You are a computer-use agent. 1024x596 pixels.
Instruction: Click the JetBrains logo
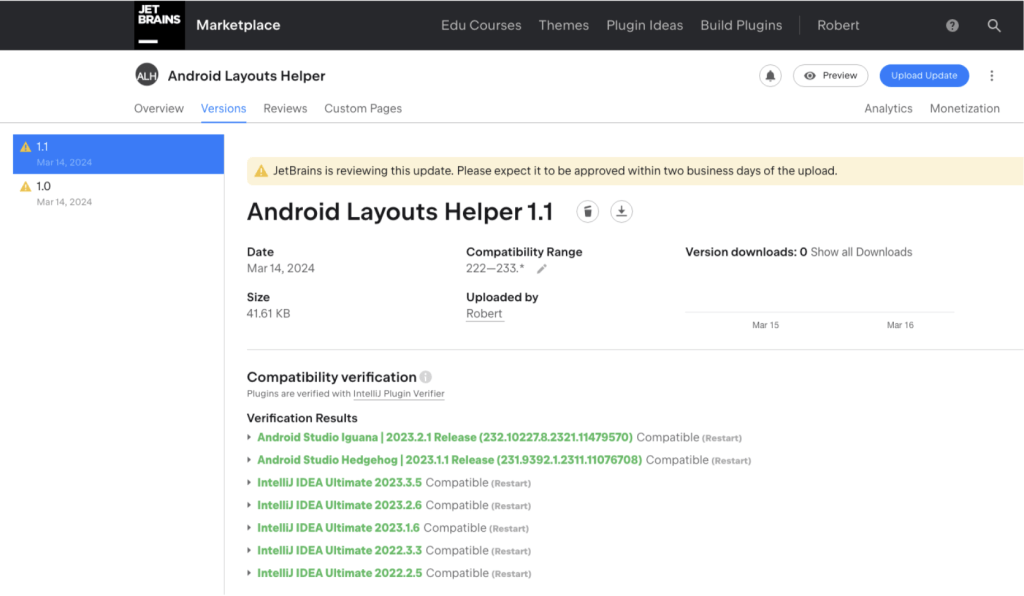pyautogui.click(x=159, y=25)
